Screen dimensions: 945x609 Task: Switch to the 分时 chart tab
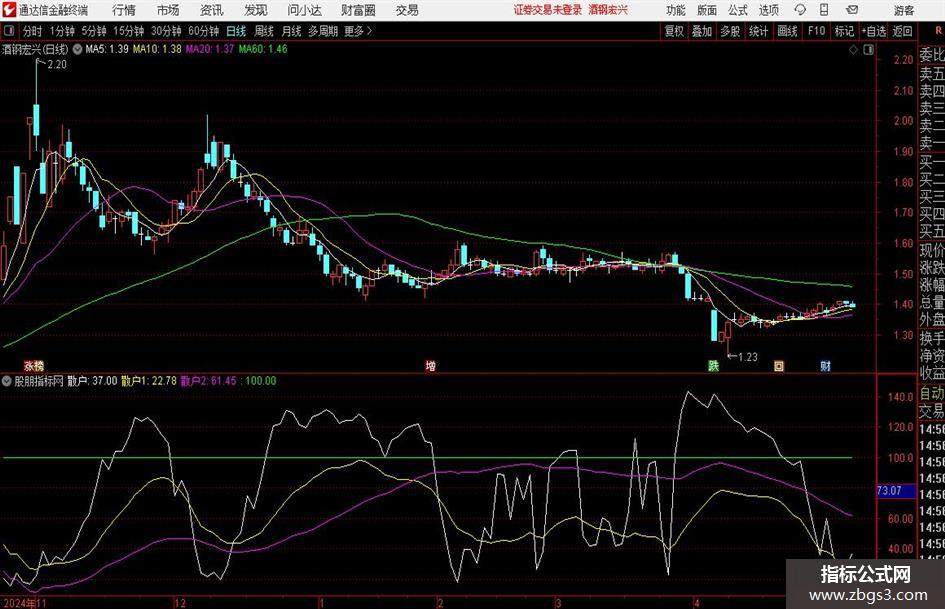(32, 31)
